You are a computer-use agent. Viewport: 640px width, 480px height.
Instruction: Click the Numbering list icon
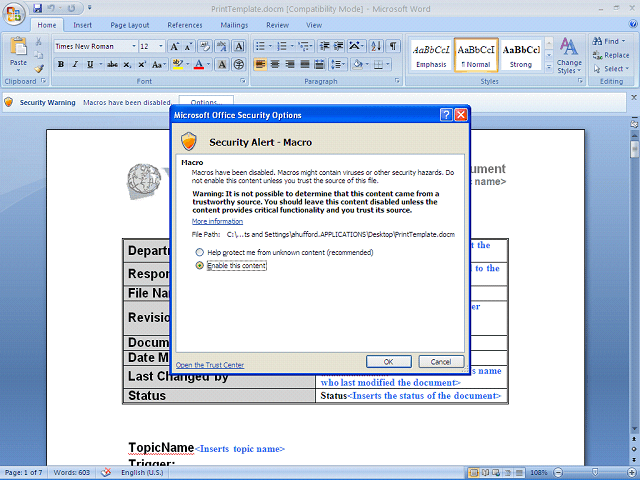[x=282, y=46]
